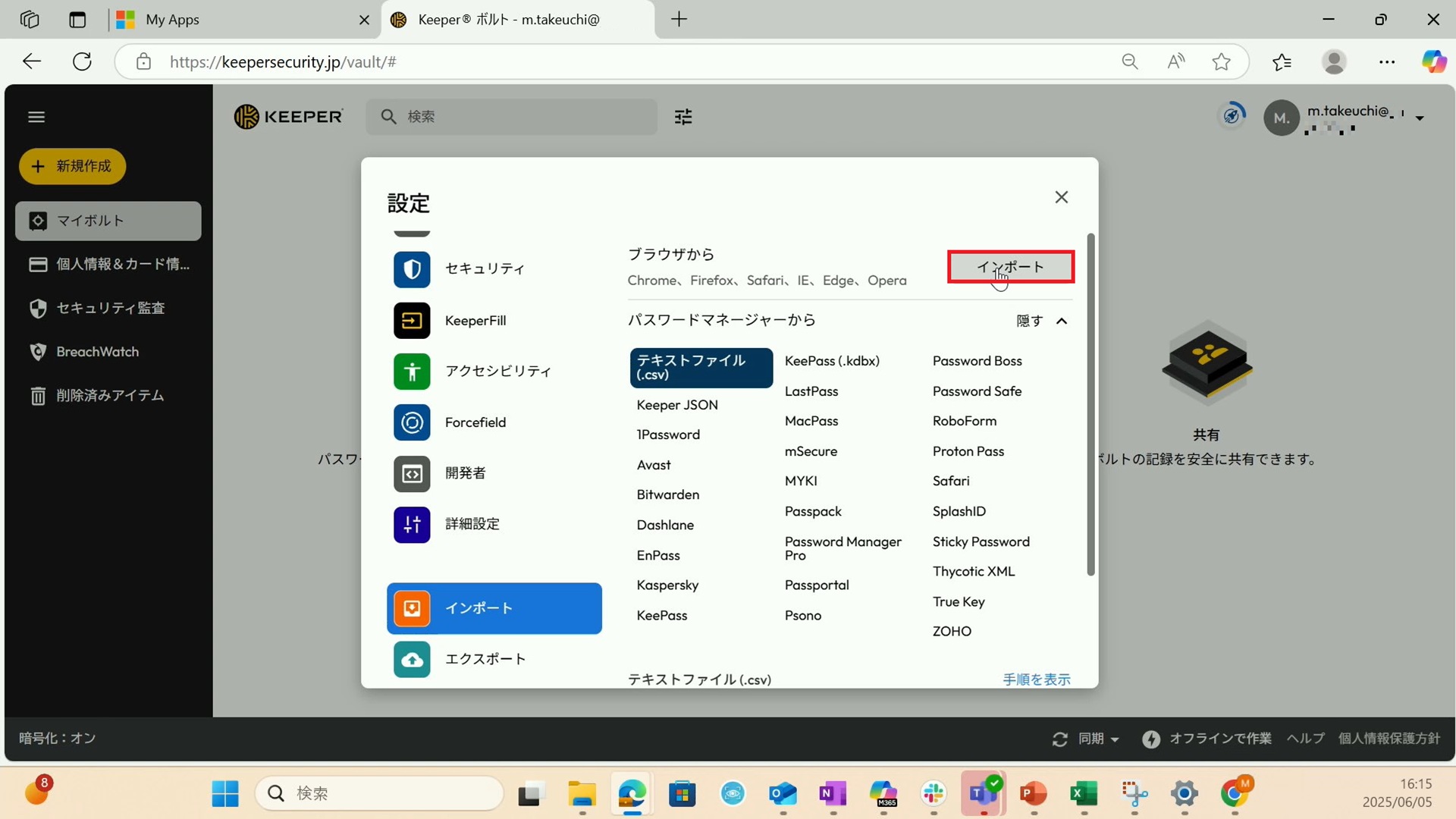This screenshot has width=1456, height=819.
Task: Select 1Password as import source
Action: point(667,435)
